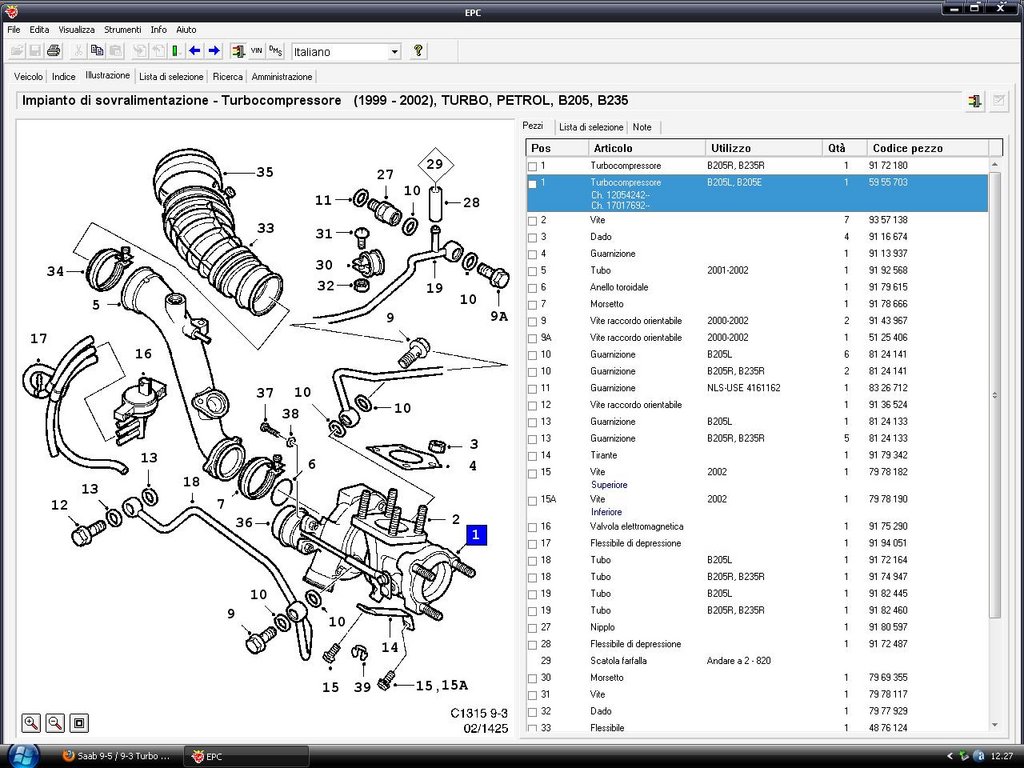
Task: Select checkbox next to Tirante position 14
Action: 533,456
